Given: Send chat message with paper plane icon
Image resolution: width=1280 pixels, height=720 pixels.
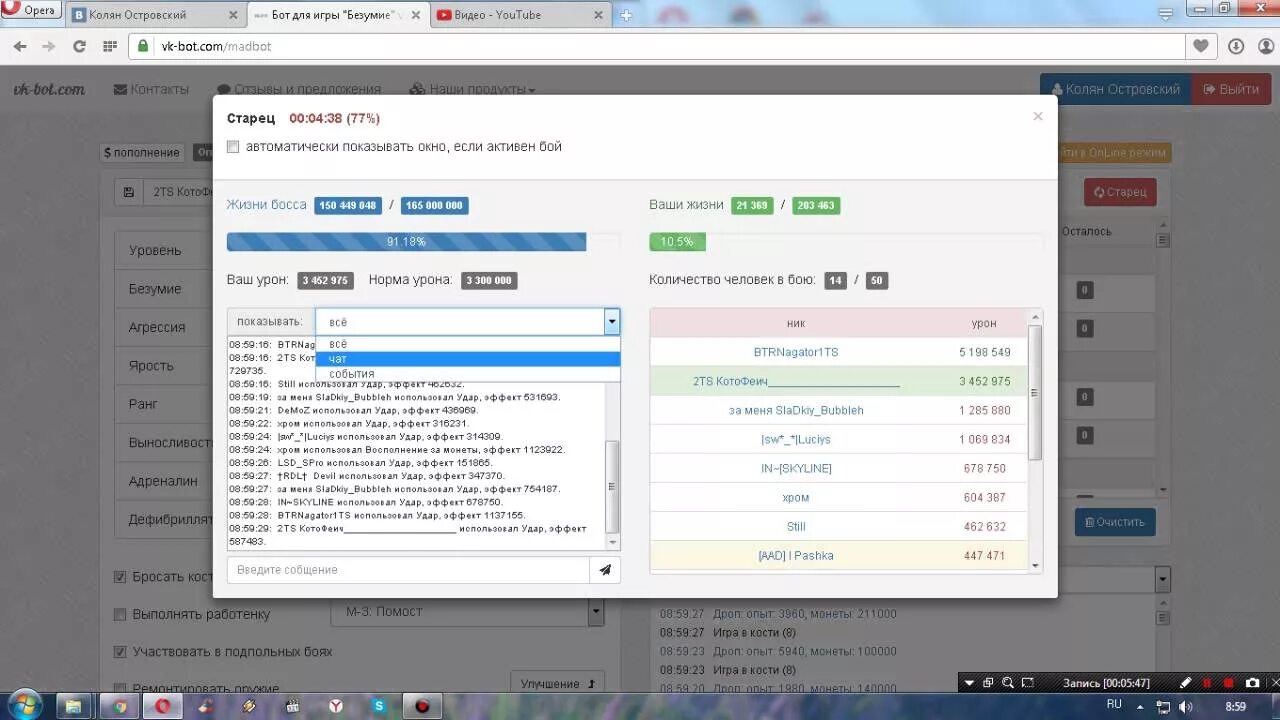Looking at the screenshot, I should [x=605, y=570].
